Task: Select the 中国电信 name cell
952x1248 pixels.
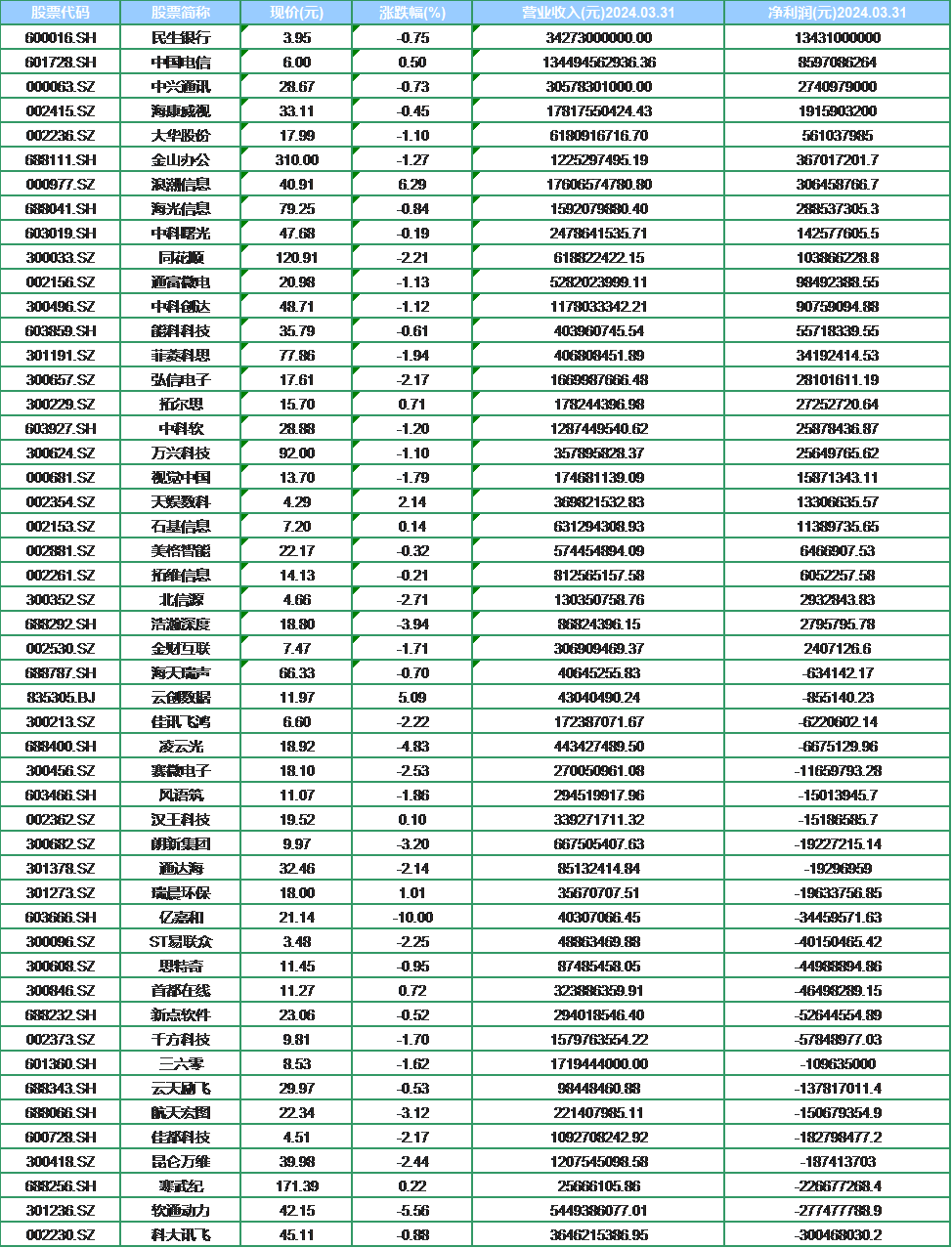Action: (x=181, y=62)
